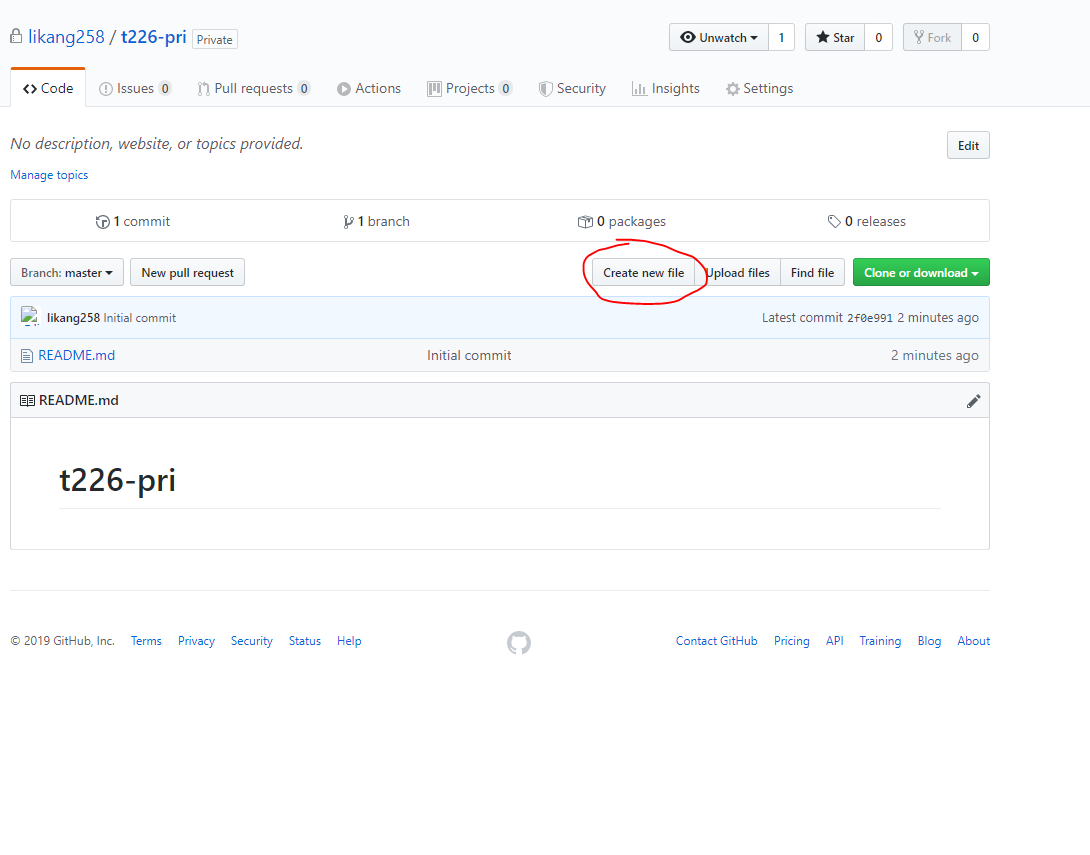Viewport: 1090px width, 855px height.
Task: Click Privacy link in footer
Action: coord(196,641)
